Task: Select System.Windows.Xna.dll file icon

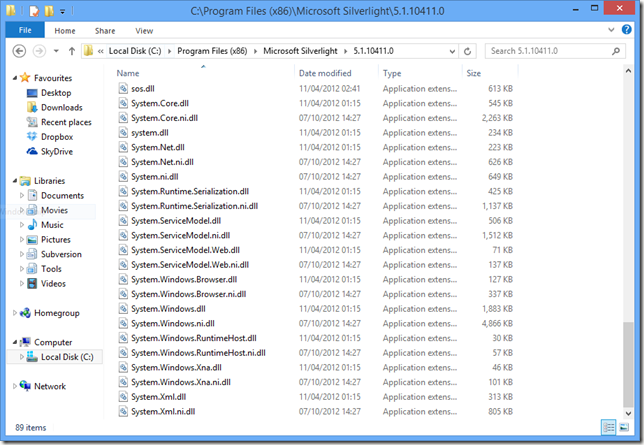Action: [123, 367]
